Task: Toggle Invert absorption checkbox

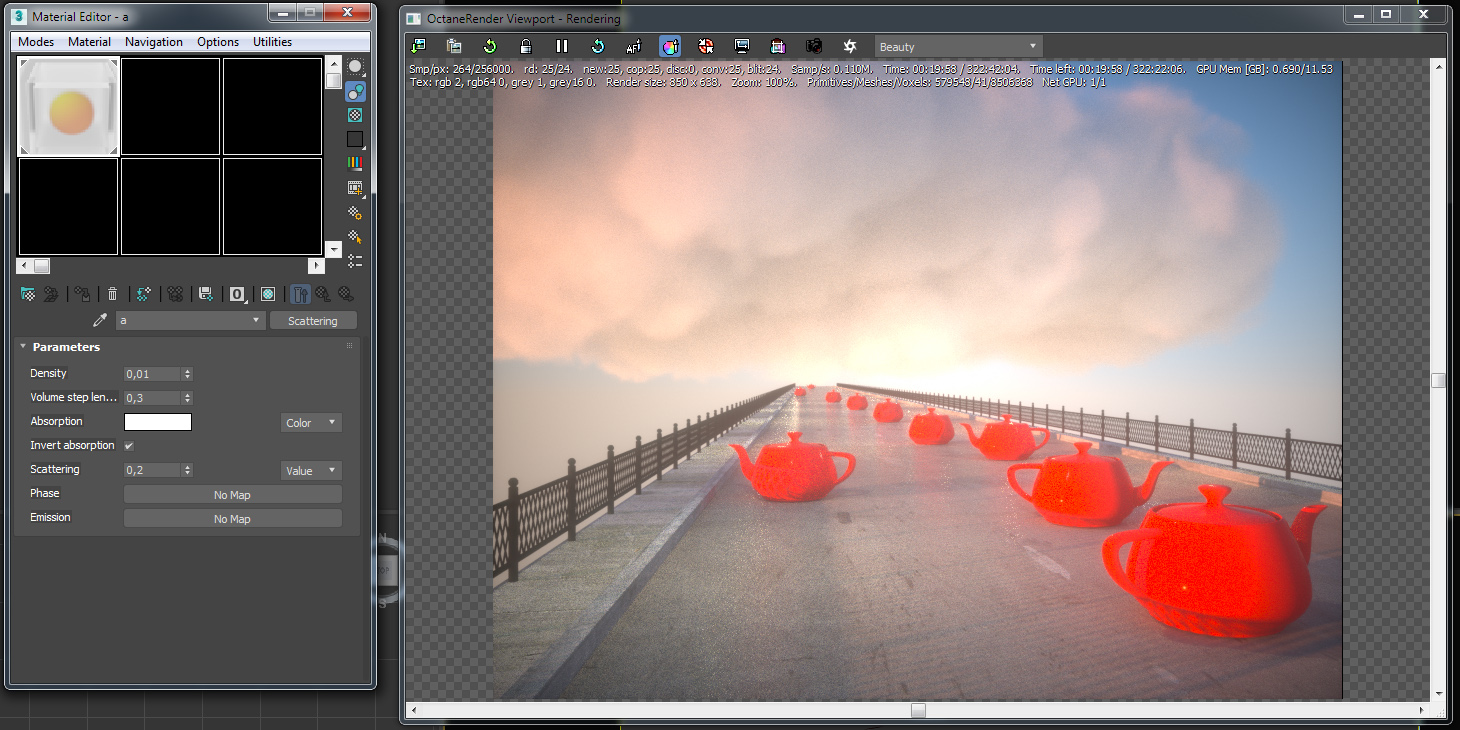Action: tap(128, 446)
